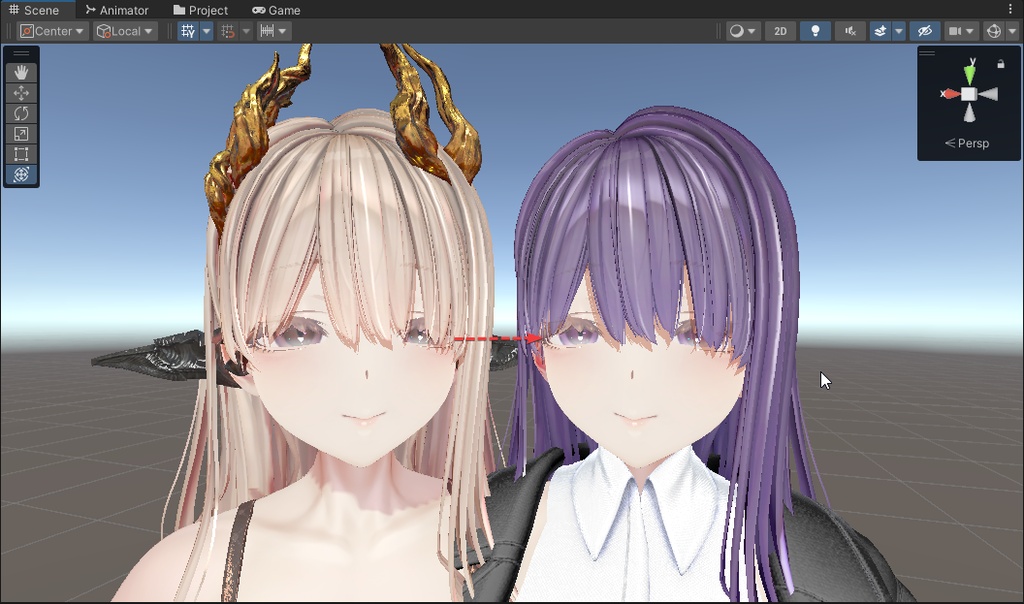The image size is (1024, 604).
Task: Toggle scene audio mute button
Action: coord(850,31)
